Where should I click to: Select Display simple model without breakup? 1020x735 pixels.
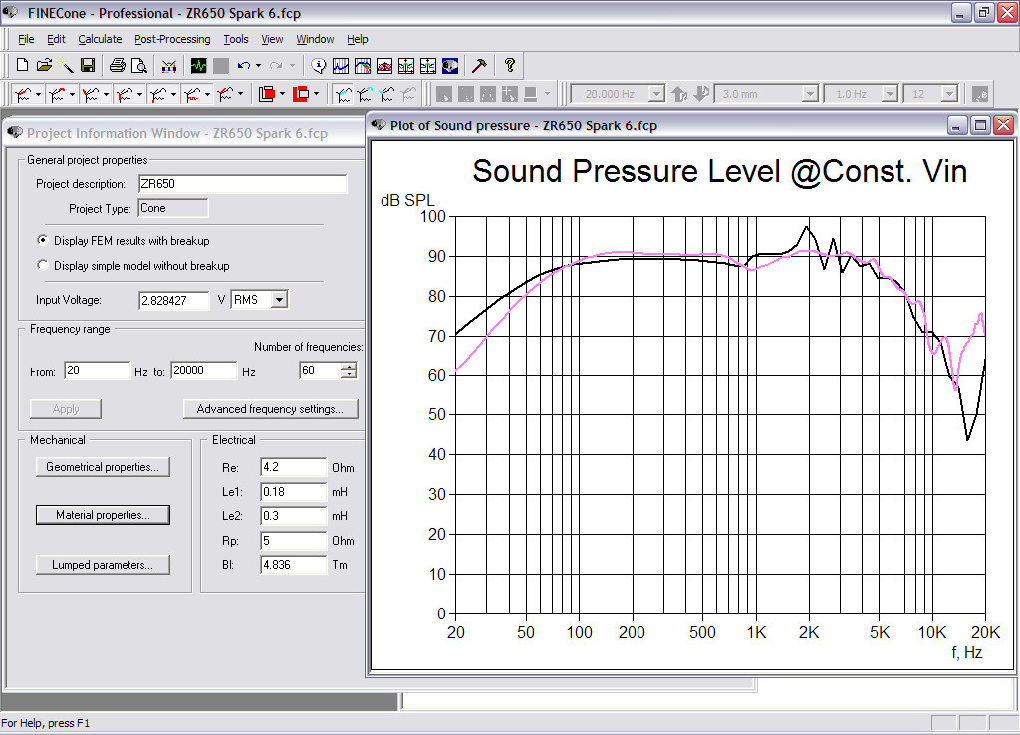[x=43, y=265]
